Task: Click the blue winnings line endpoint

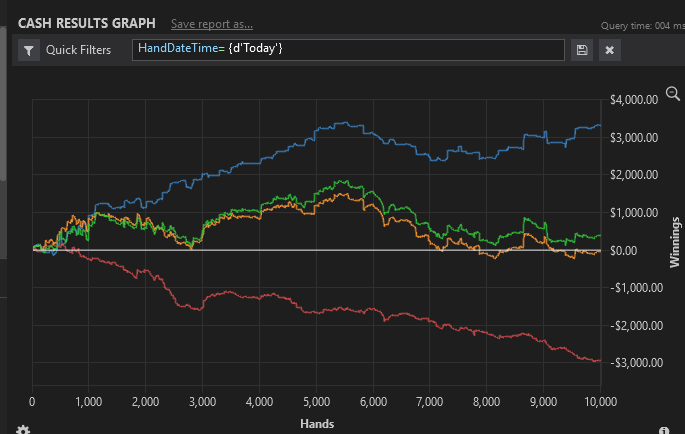Action: (x=600, y=125)
